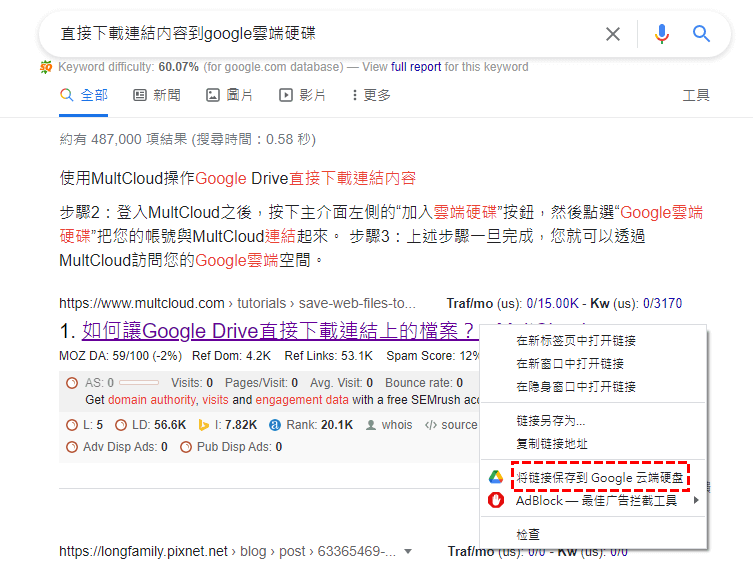
Task: Click the AS: 0 authority score bar
Action: 139,383
